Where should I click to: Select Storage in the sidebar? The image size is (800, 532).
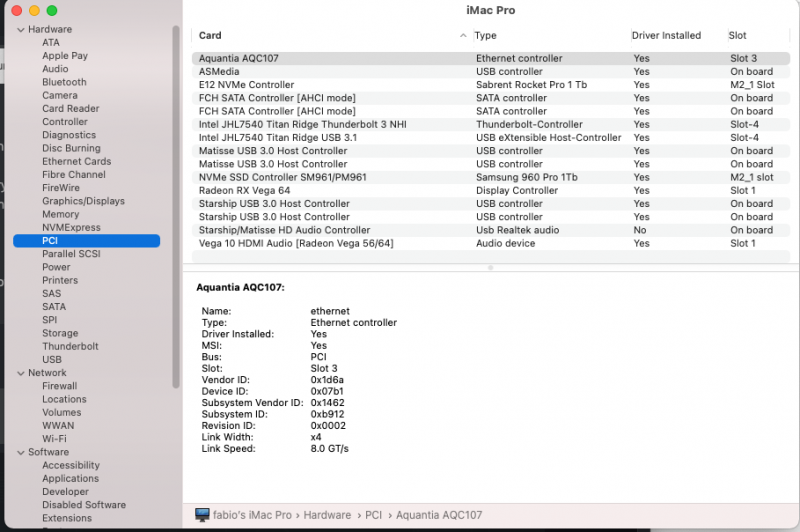point(60,333)
